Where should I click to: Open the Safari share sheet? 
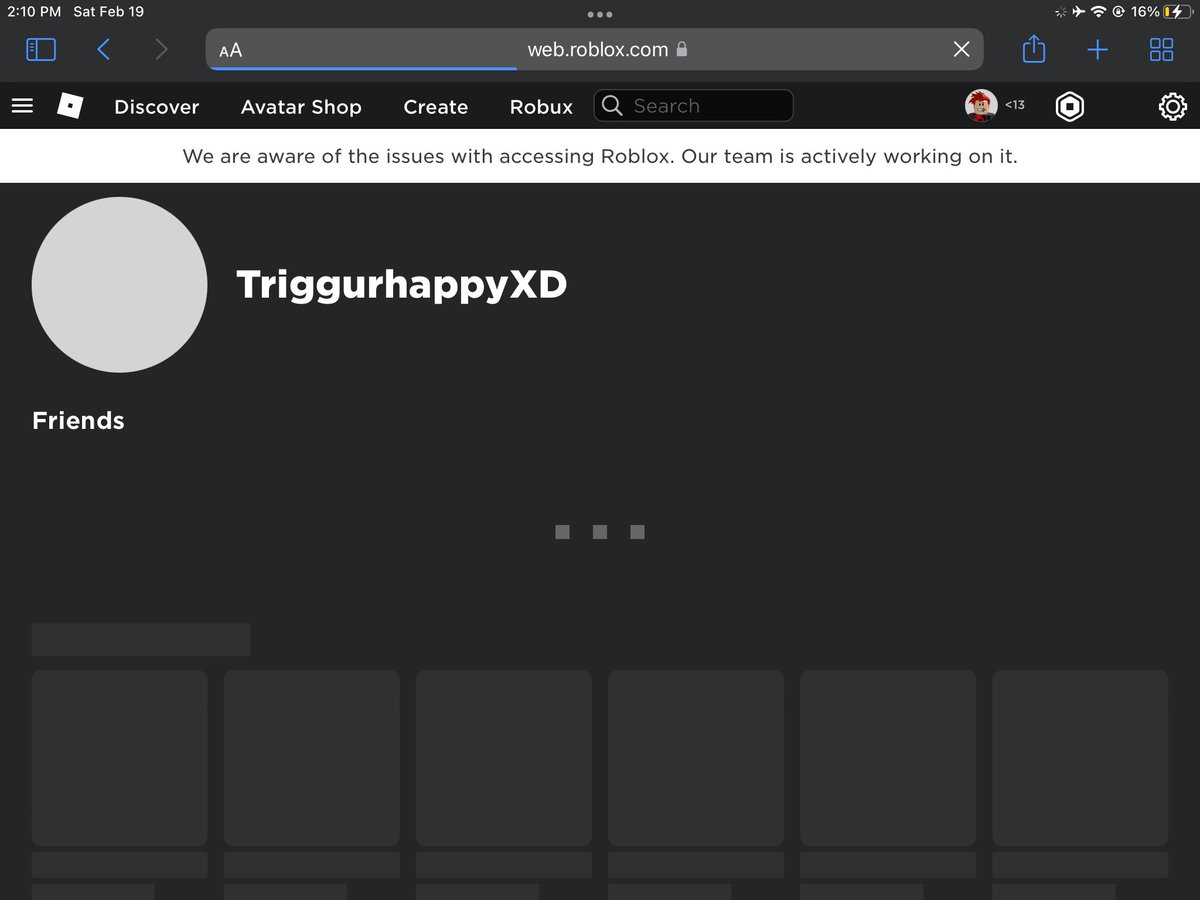click(x=1034, y=48)
